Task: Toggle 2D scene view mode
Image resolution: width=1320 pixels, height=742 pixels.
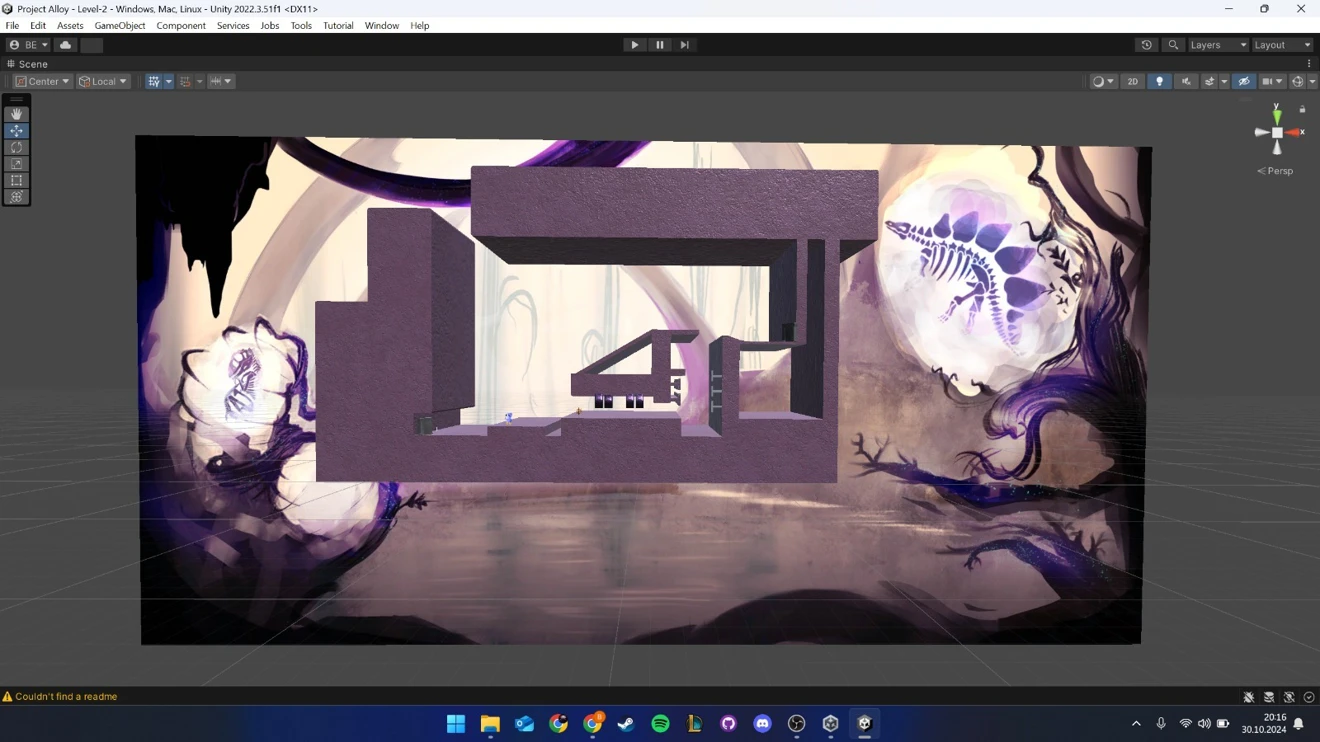Action: (x=1132, y=82)
